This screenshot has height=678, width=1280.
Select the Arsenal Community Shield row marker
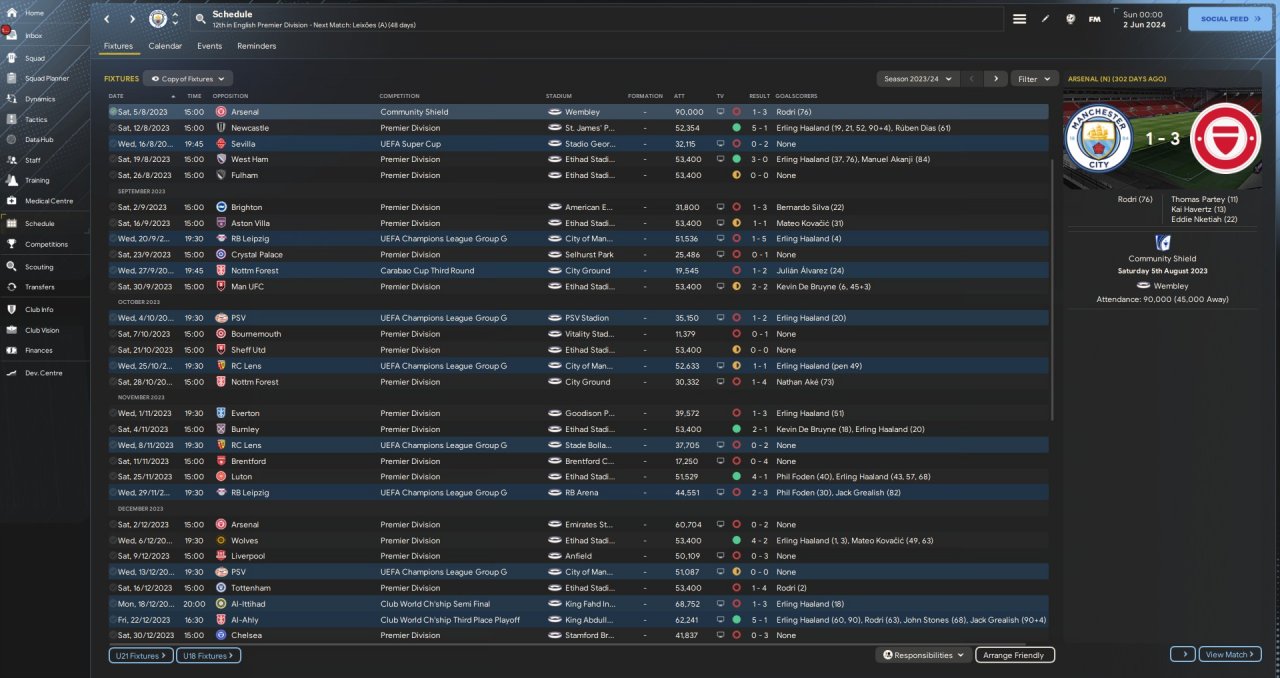[113, 112]
